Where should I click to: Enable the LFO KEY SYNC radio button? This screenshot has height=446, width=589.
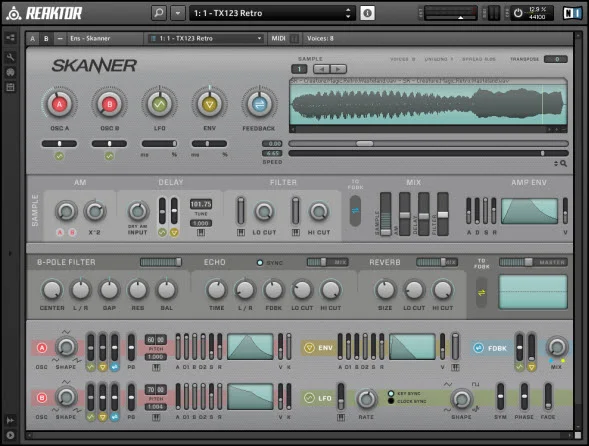(391, 393)
